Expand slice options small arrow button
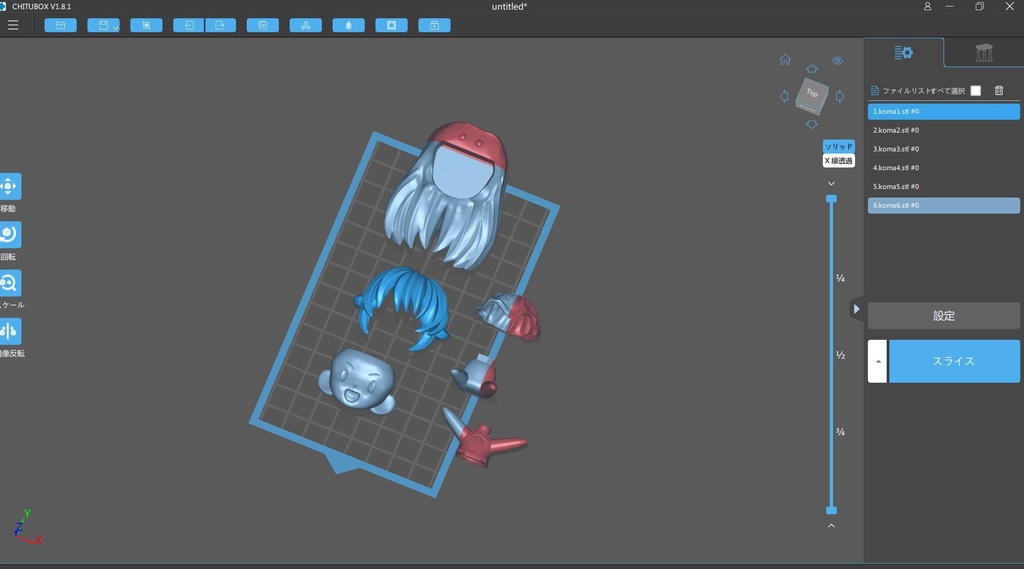Viewport: 1024px width, 569px height. 878,361
